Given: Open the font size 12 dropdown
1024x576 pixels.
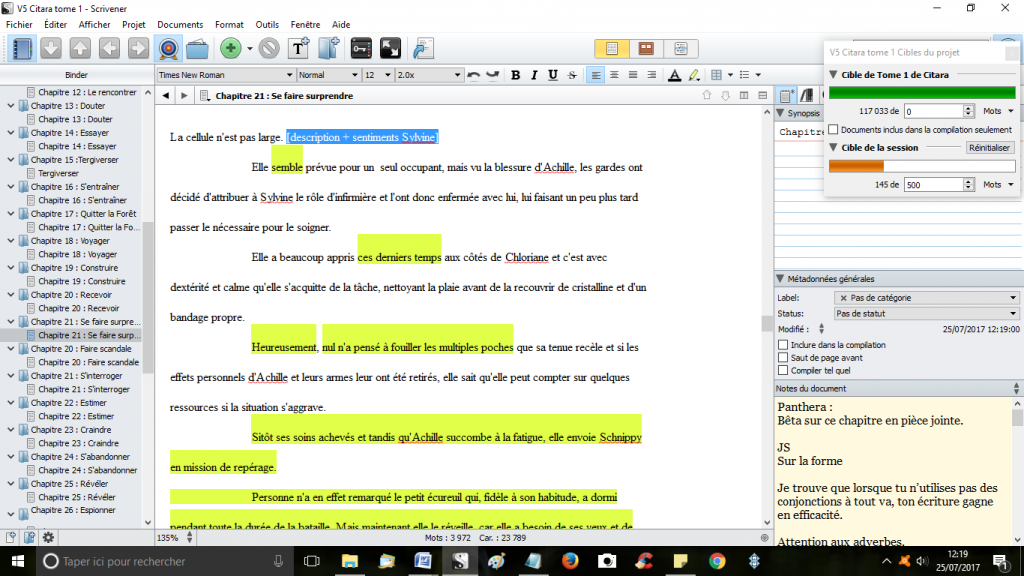Looking at the screenshot, I should [x=377, y=75].
